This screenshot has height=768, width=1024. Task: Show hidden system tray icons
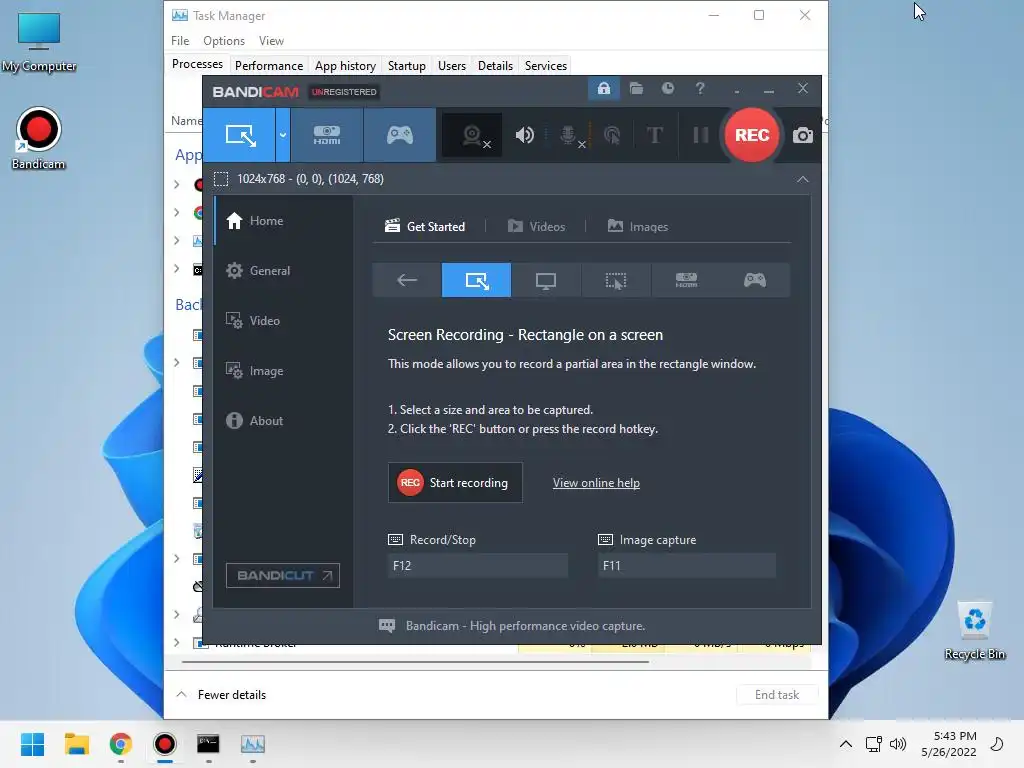click(845, 744)
